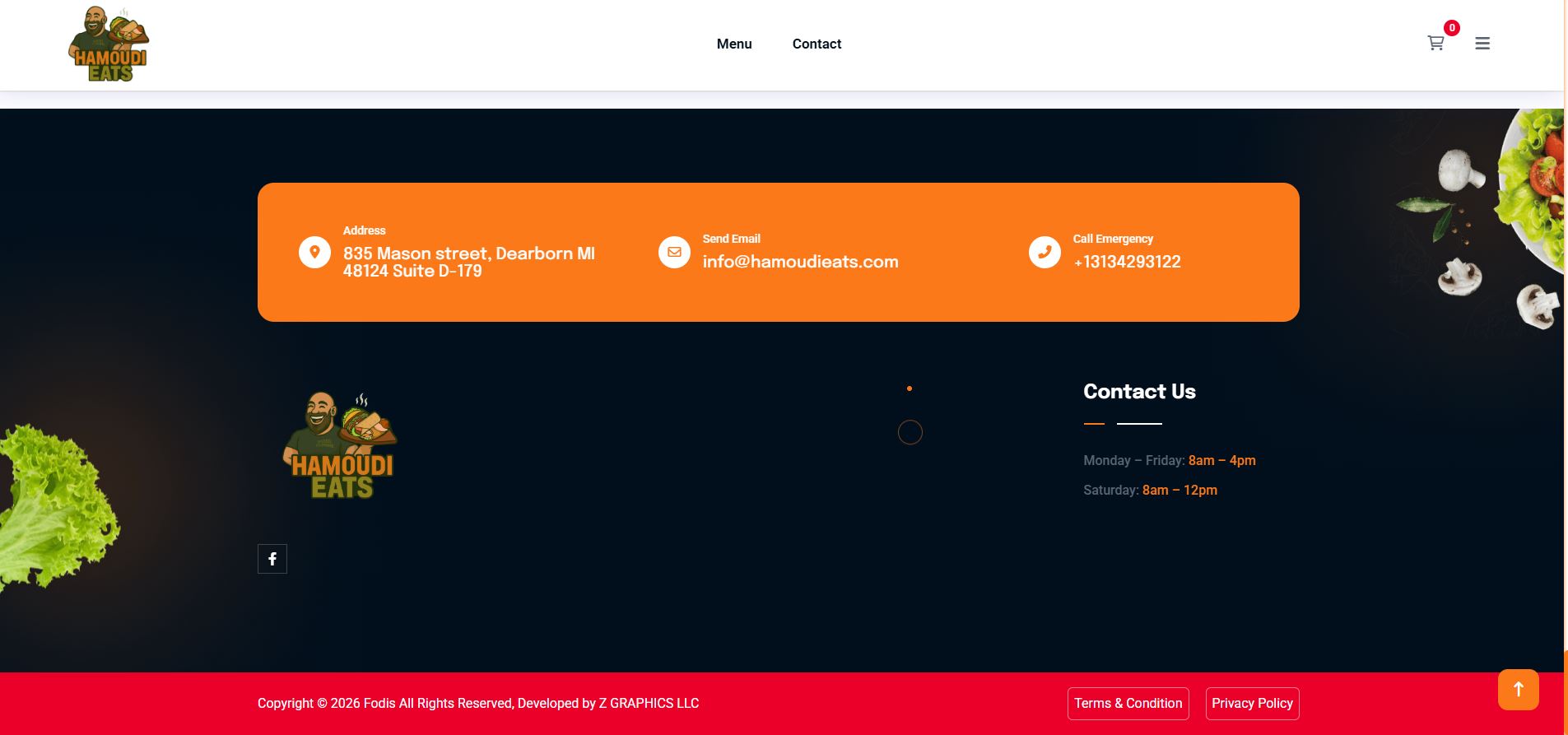Click the 835 Mason street address text

[x=468, y=262]
